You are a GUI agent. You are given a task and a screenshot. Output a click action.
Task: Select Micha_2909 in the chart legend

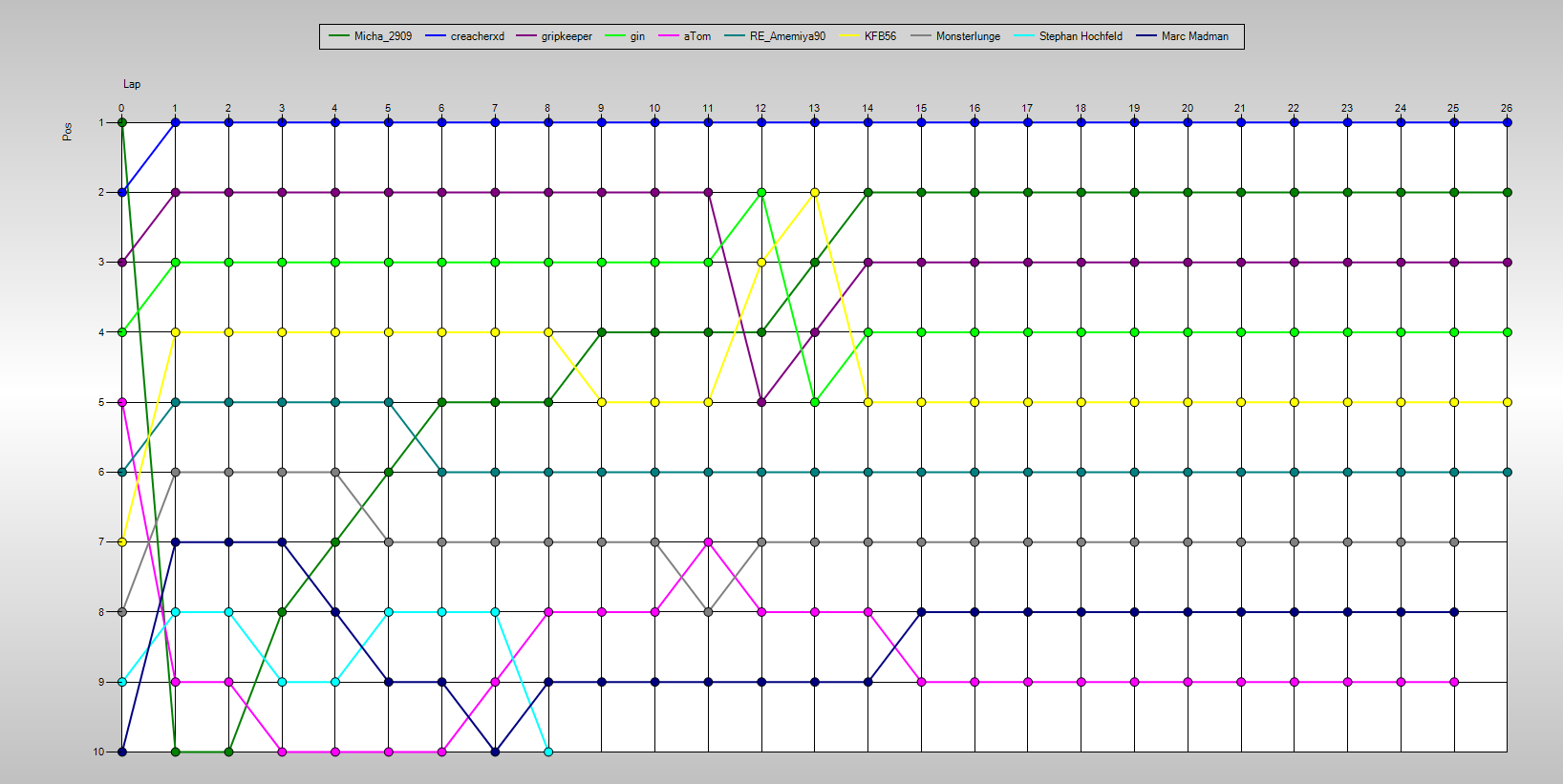(x=370, y=36)
